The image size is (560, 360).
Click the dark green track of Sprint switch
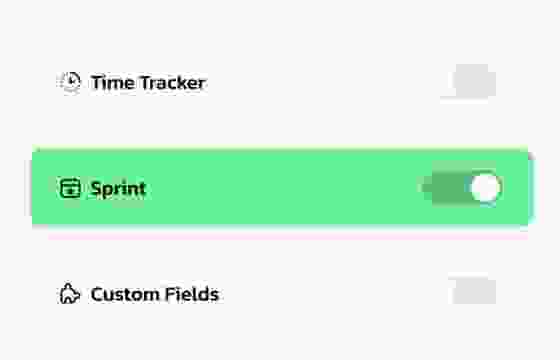click(x=449, y=188)
